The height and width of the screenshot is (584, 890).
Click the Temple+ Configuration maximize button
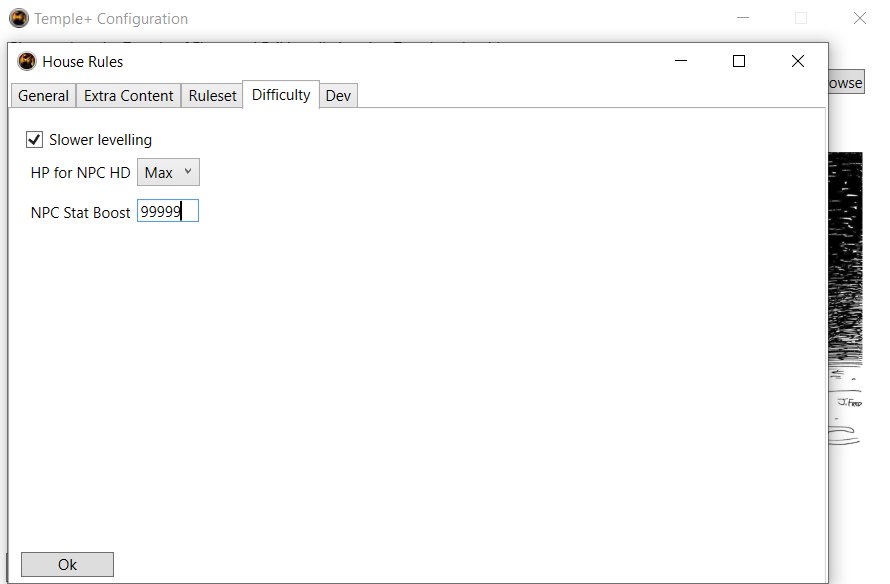(801, 18)
